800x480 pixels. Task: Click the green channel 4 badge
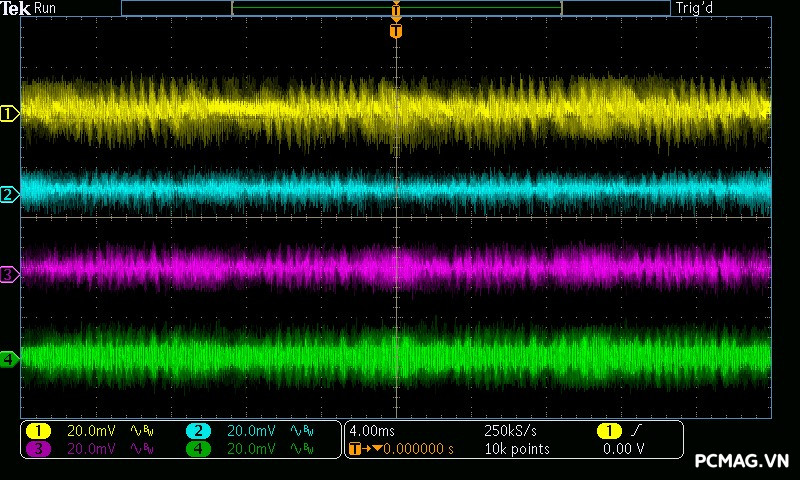point(198,449)
